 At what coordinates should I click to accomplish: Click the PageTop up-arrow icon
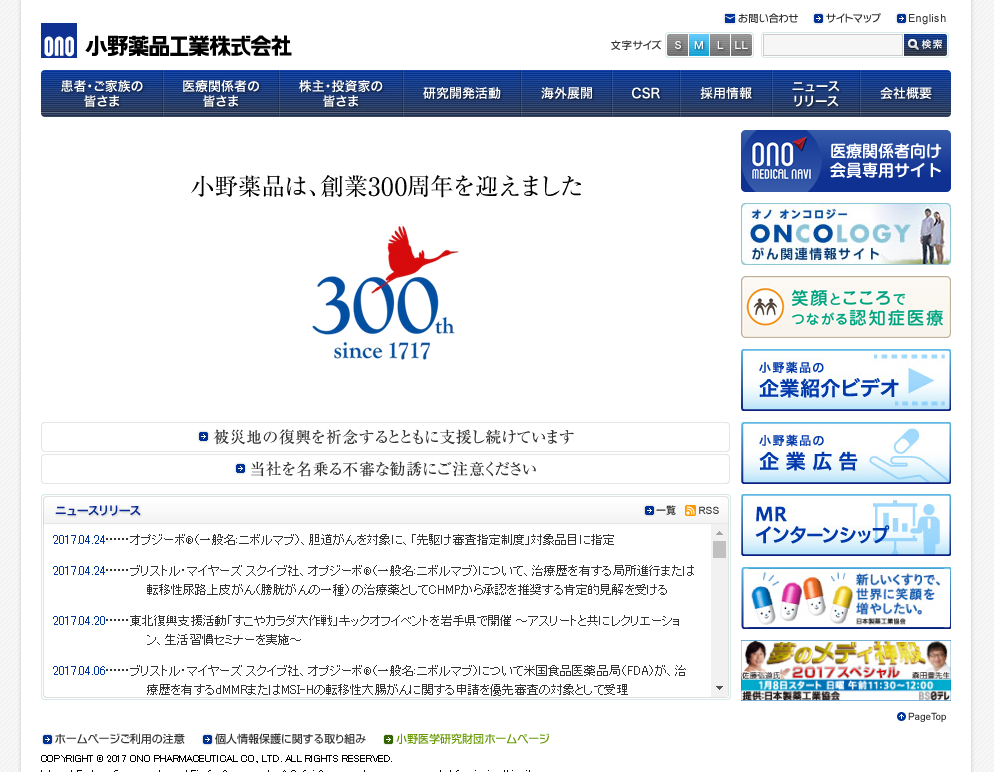pyautogui.click(x=901, y=716)
